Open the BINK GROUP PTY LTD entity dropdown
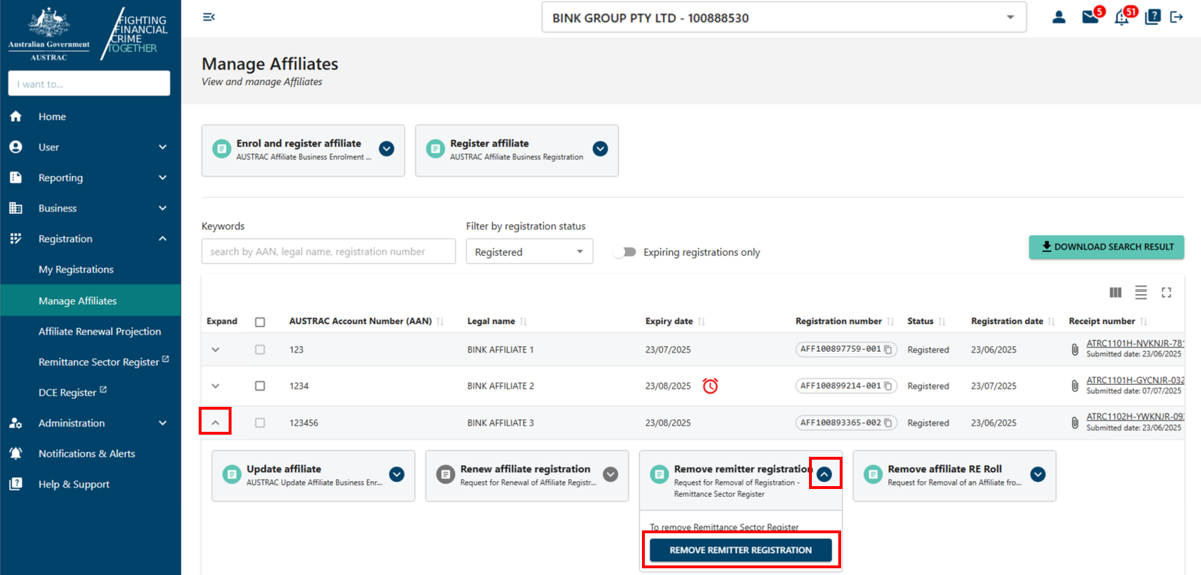Screen dimensions: 1201x575 click(784, 17)
